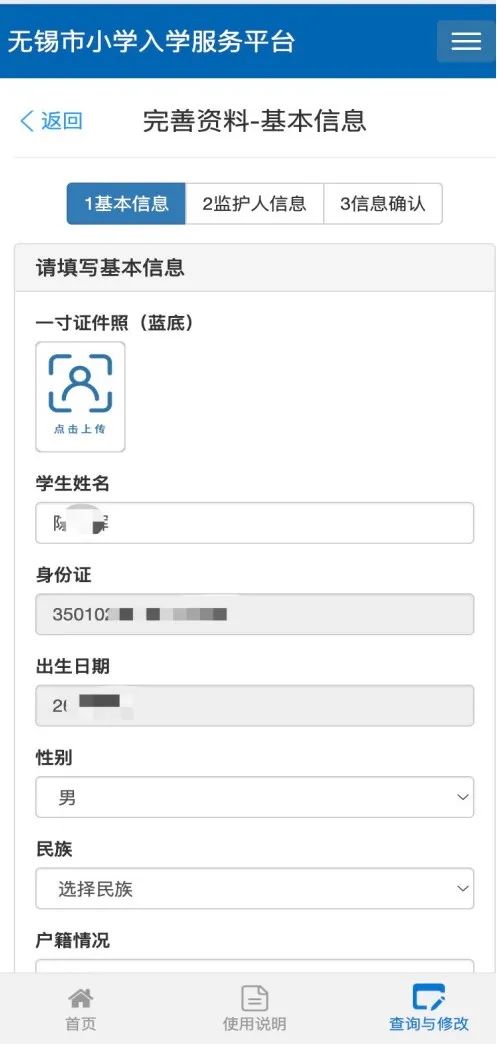Image resolution: width=497 pixels, height=1045 pixels.
Task: Click the 身份证 ID number field
Action: tap(254, 614)
